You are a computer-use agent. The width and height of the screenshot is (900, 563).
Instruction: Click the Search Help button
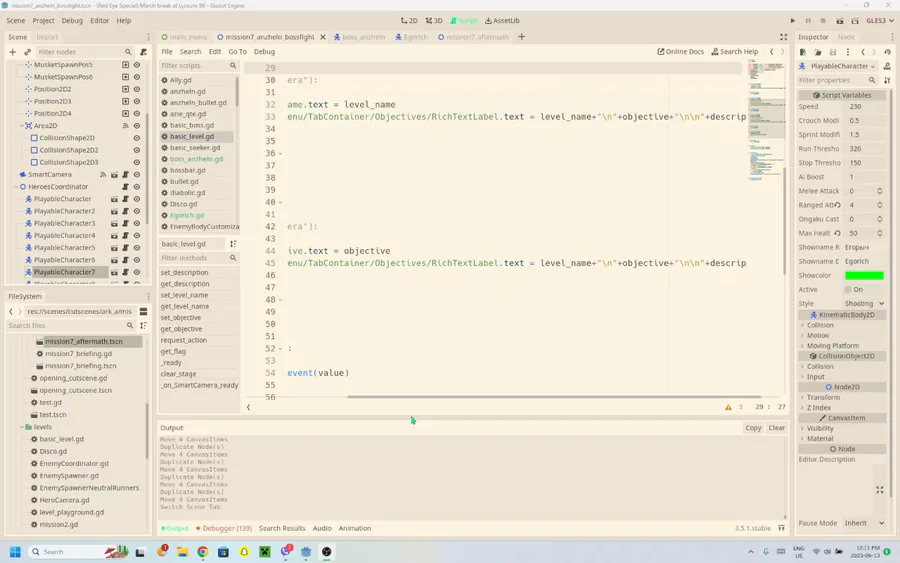click(x=735, y=52)
